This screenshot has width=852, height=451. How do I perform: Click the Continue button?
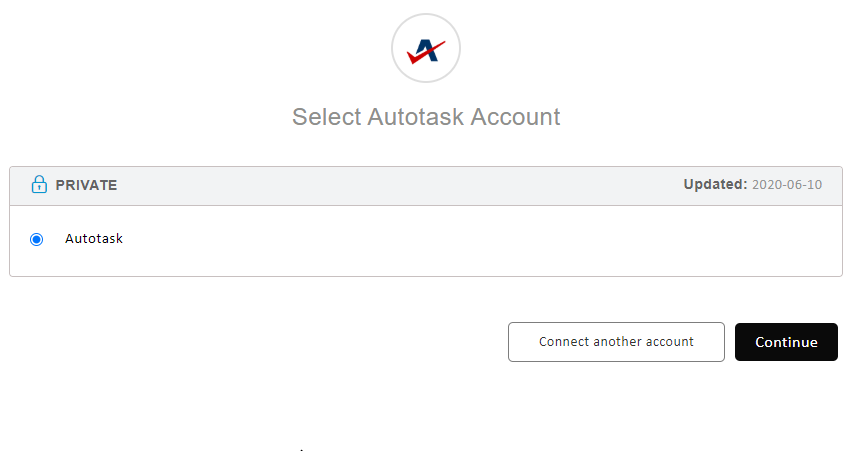tap(786, 342)
